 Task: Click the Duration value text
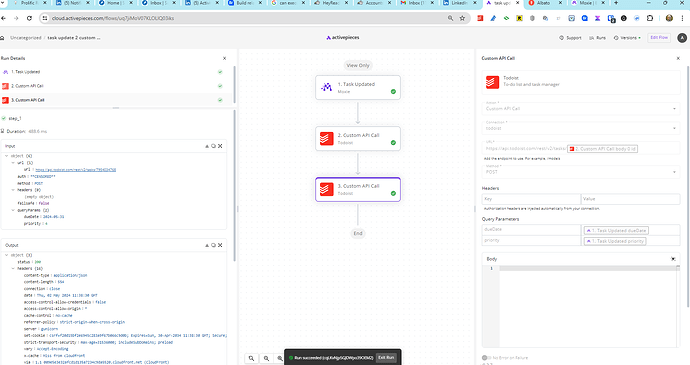[x=37, y=131]
